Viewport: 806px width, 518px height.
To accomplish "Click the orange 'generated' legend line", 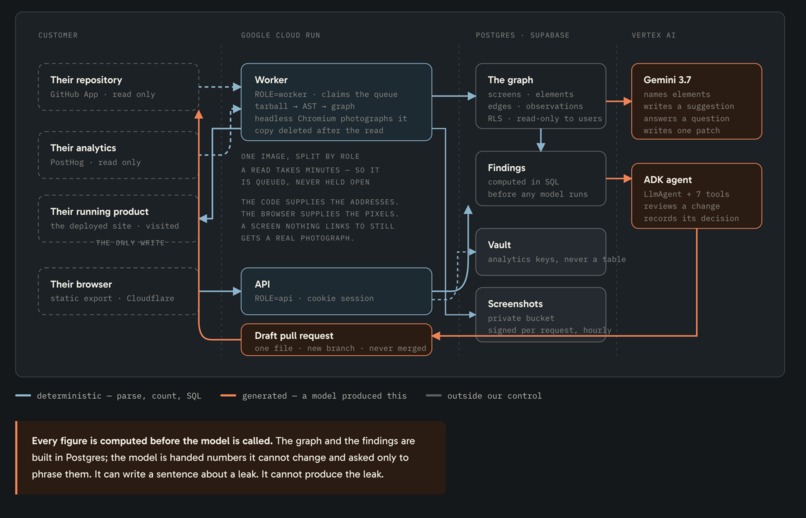I will coord(228,396).
